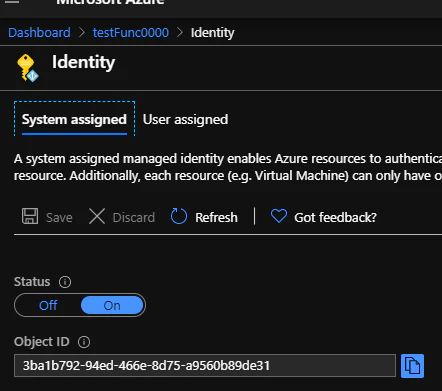442x391 pixels.
Task: Click the Status label
Action: 32,282
